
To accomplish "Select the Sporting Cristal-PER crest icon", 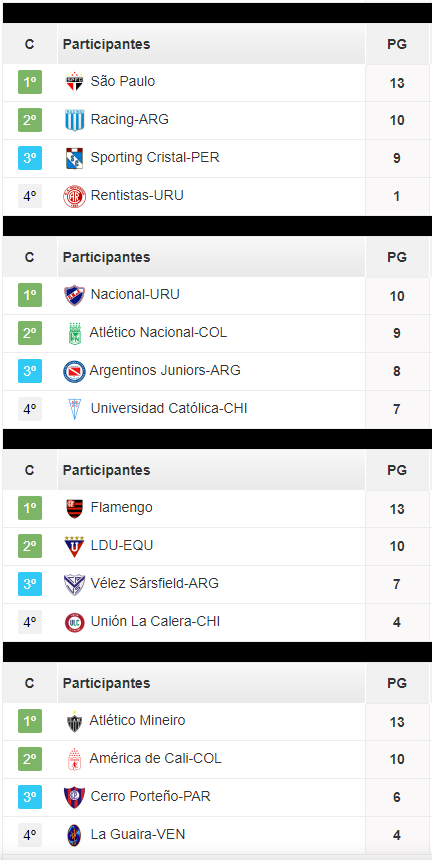I will pos(74,158).
